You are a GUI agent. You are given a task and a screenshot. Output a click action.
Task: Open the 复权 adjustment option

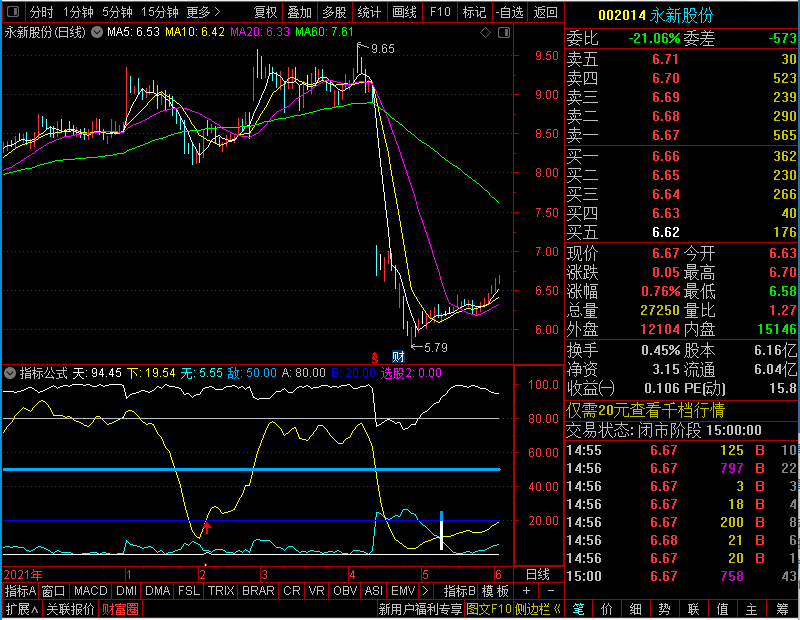click(266, 12)
